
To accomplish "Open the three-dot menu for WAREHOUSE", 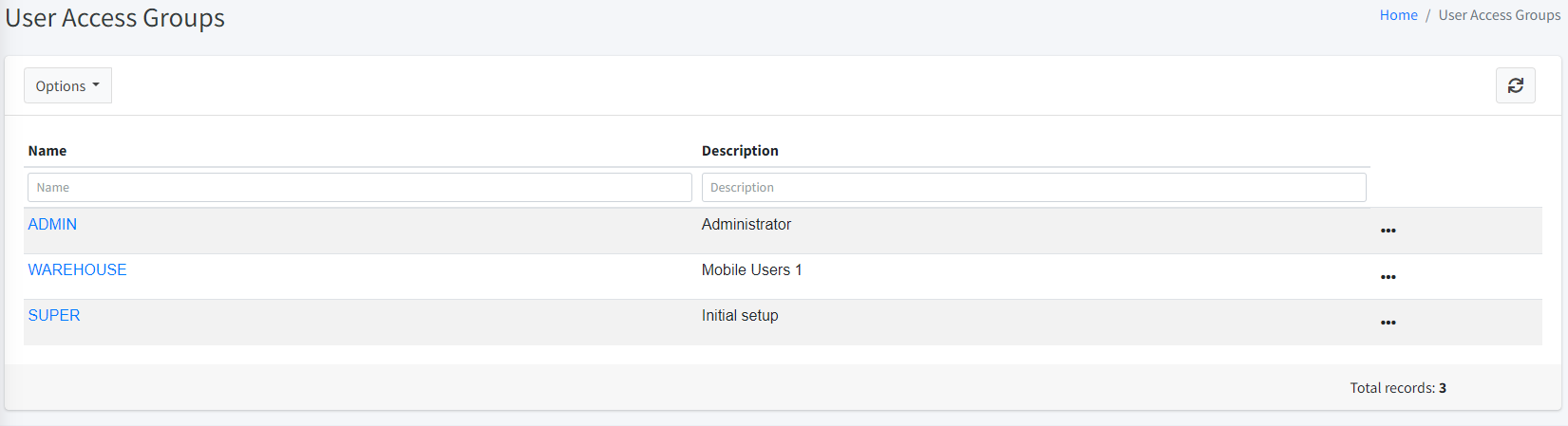I will click(1388, 277).
